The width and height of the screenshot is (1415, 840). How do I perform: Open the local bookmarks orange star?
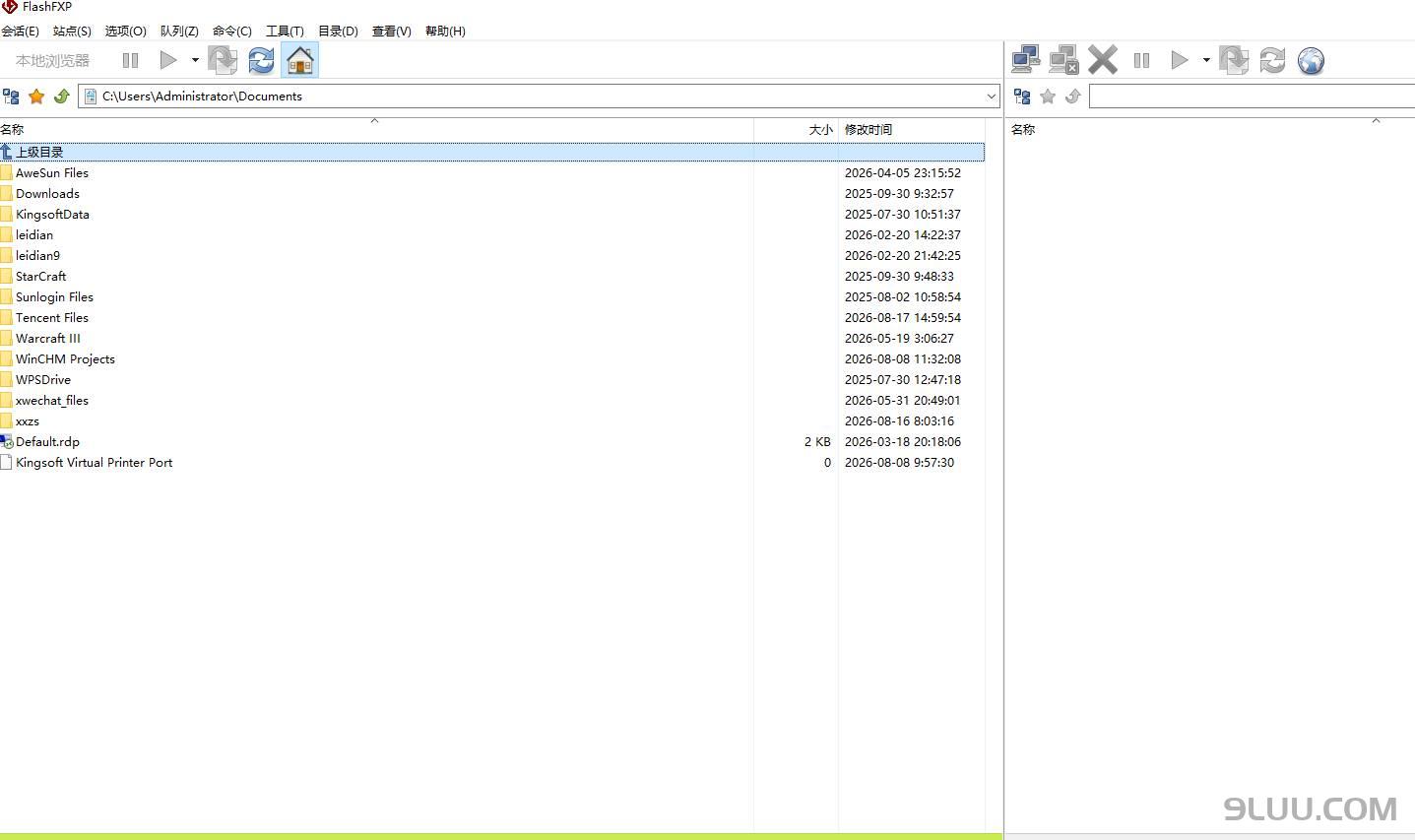36,97
